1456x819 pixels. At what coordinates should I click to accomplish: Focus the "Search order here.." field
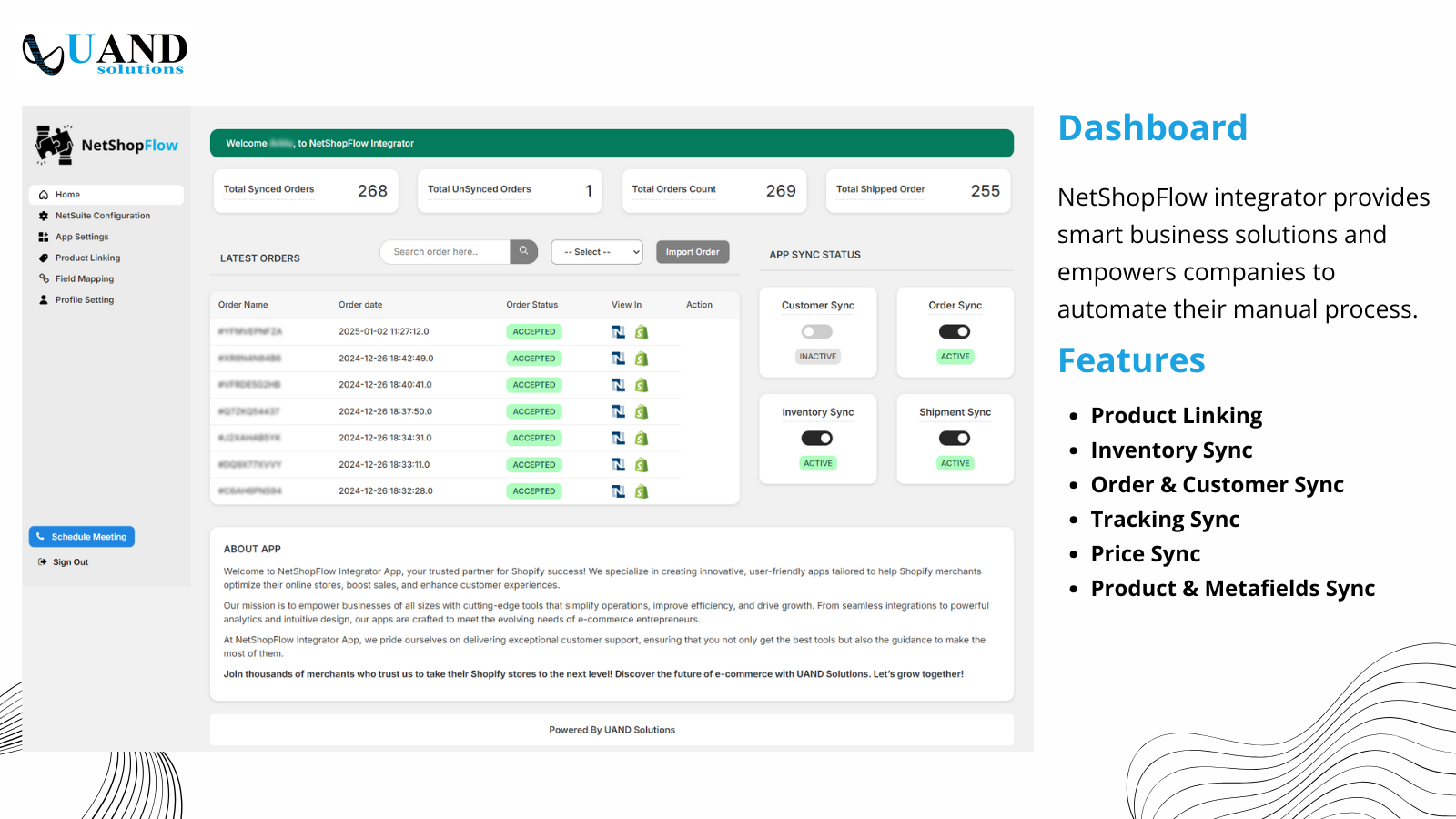[445, 252]
